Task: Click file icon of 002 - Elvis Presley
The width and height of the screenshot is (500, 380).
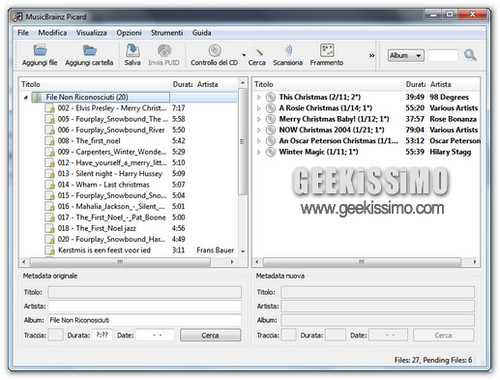Action: 50,108
